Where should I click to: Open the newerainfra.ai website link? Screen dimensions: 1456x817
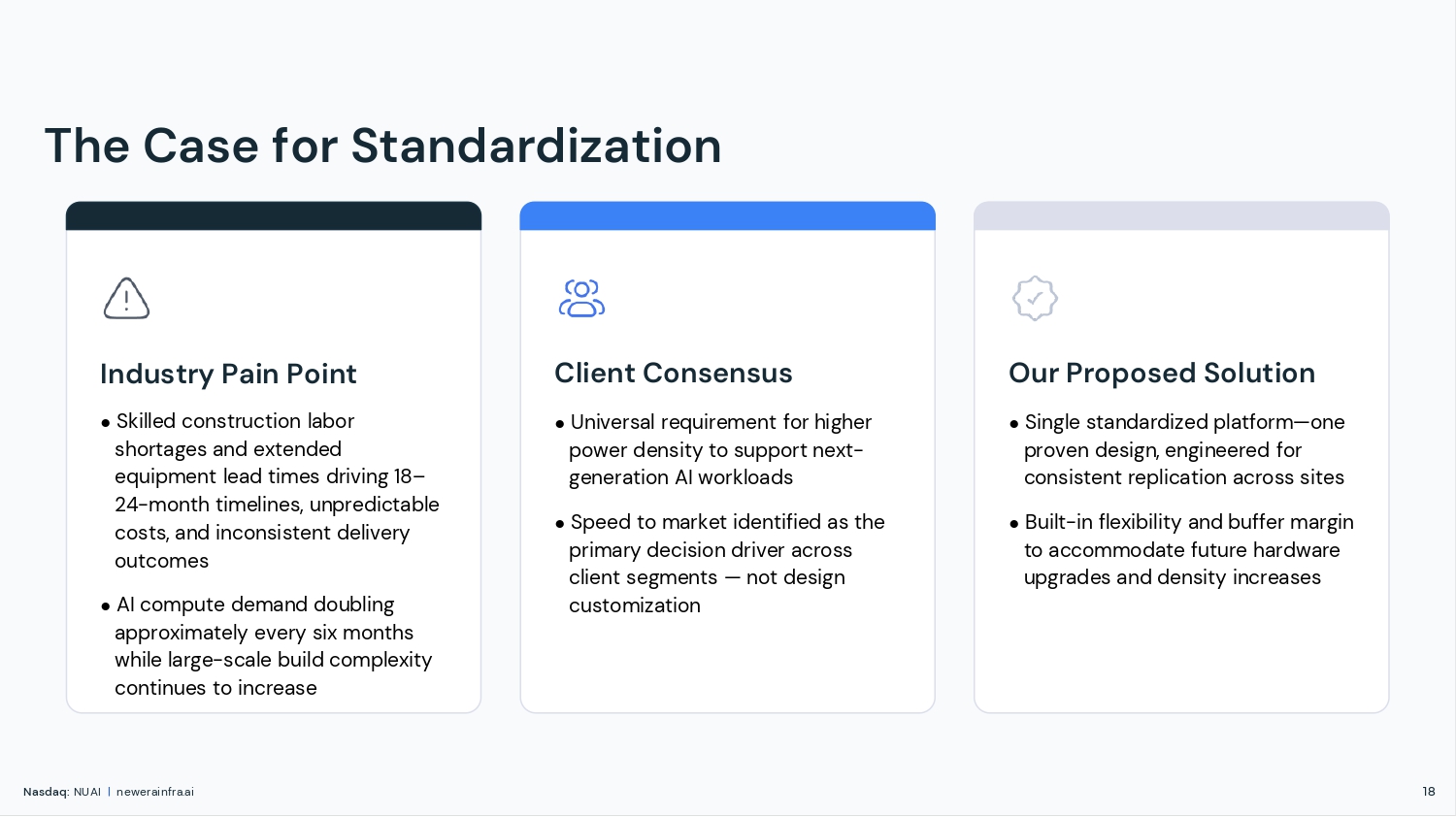155,792
